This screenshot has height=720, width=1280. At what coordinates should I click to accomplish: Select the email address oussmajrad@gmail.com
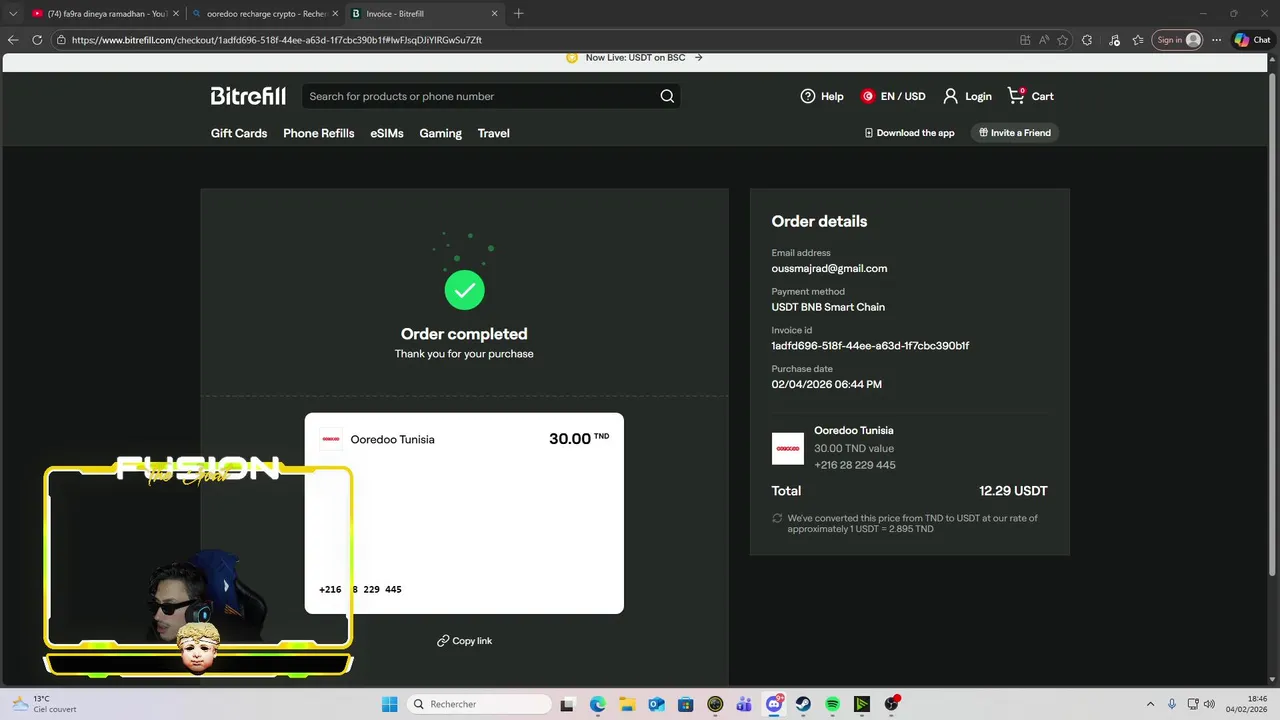(x=829, y=268)
